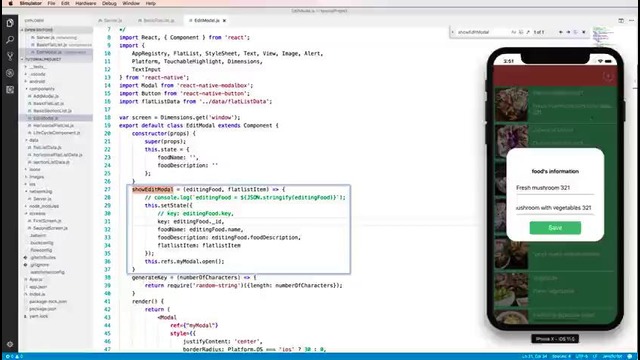640x360 pixels.
Task: Click line and column indicator in status bar
Action: coord(535,357)
